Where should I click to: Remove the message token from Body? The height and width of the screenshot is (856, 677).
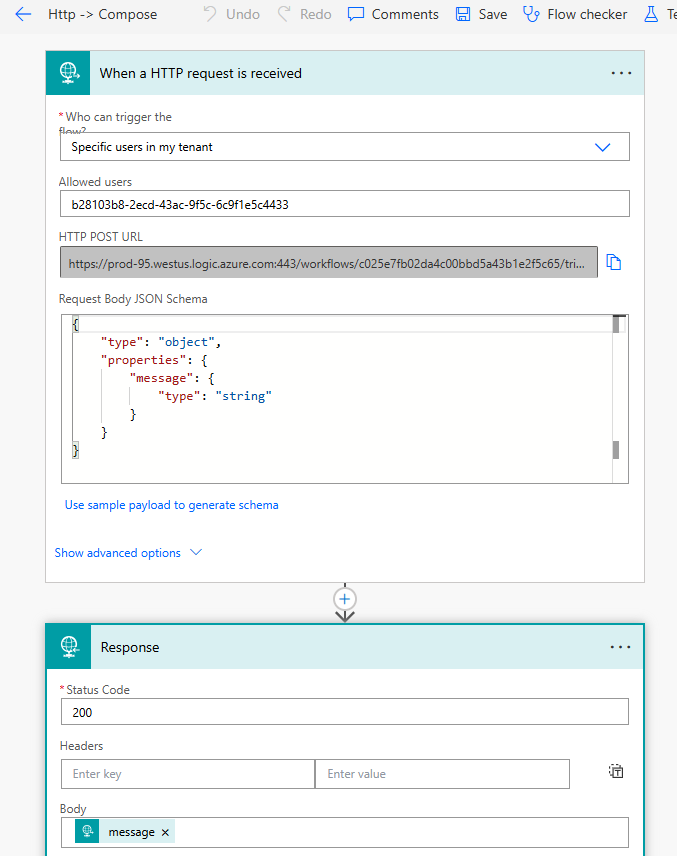point(165,831)
